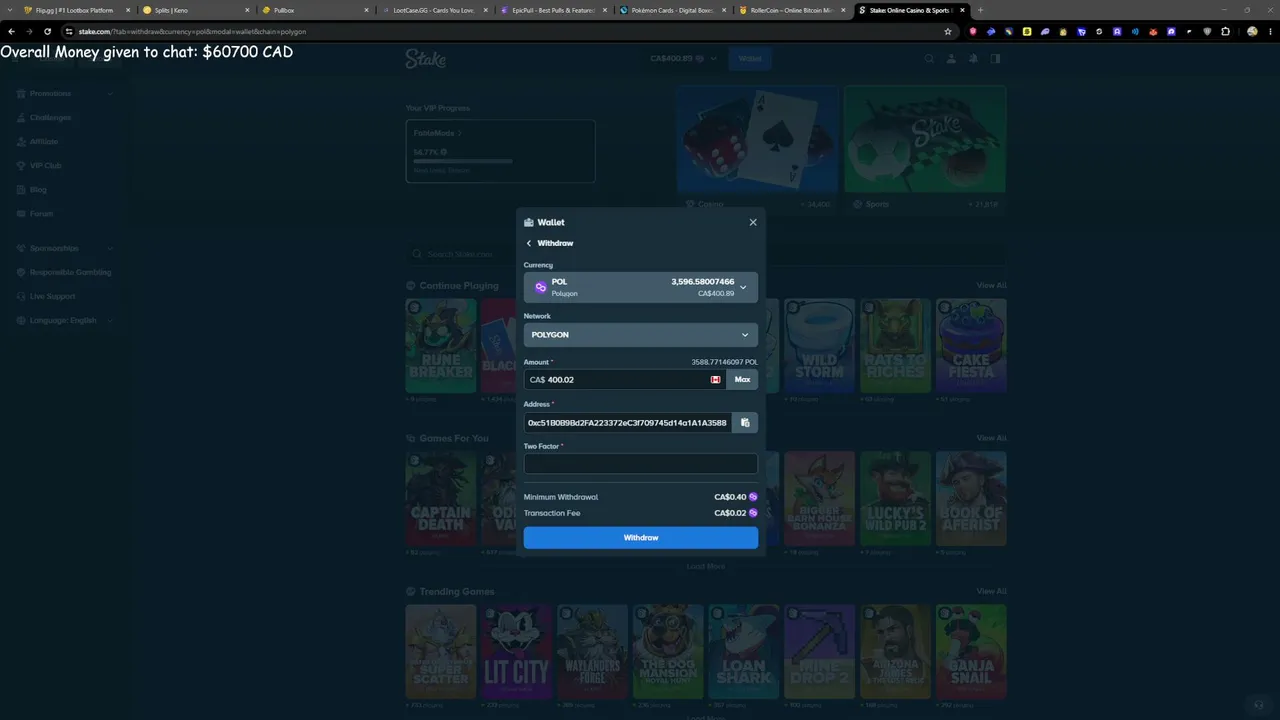Click the browser back arrow
This screenshot has width=1280, height=720.
coord(11,31)
